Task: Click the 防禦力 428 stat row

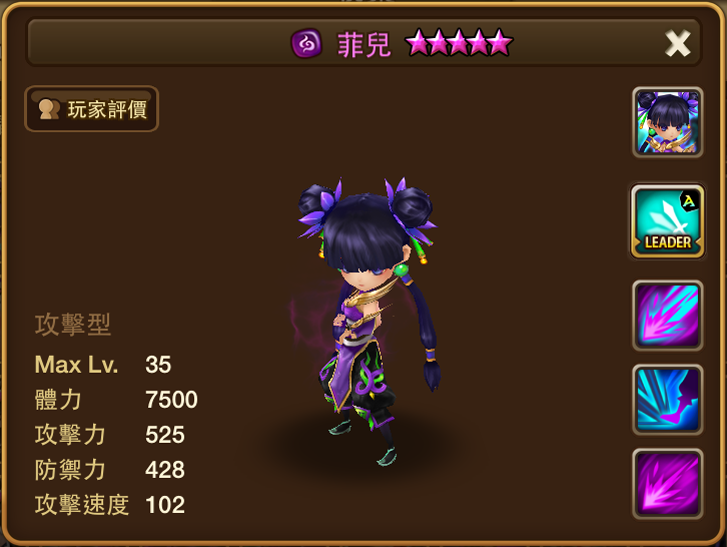Action: (110, 470)
